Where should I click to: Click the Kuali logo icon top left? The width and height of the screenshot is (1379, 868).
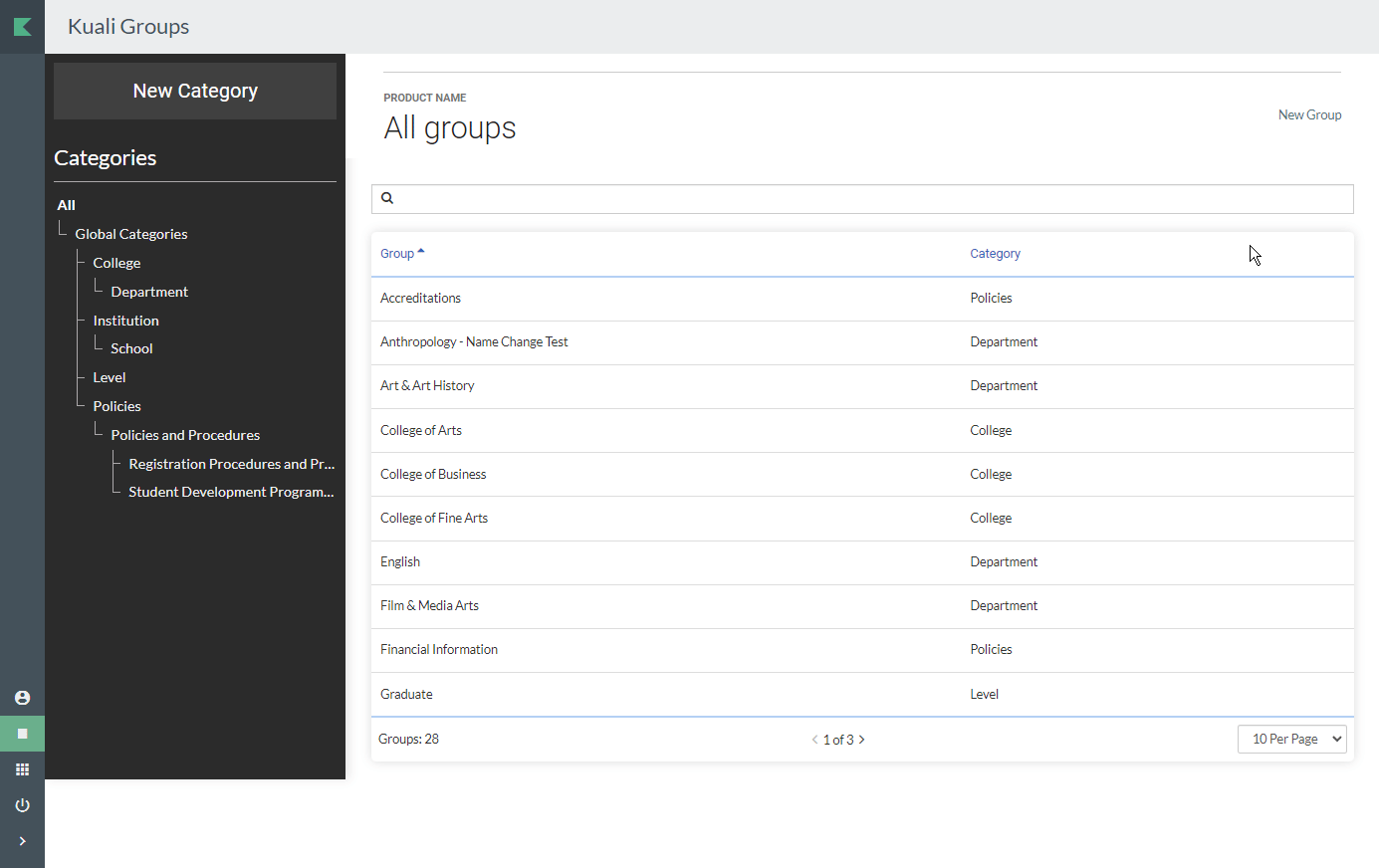22,27
